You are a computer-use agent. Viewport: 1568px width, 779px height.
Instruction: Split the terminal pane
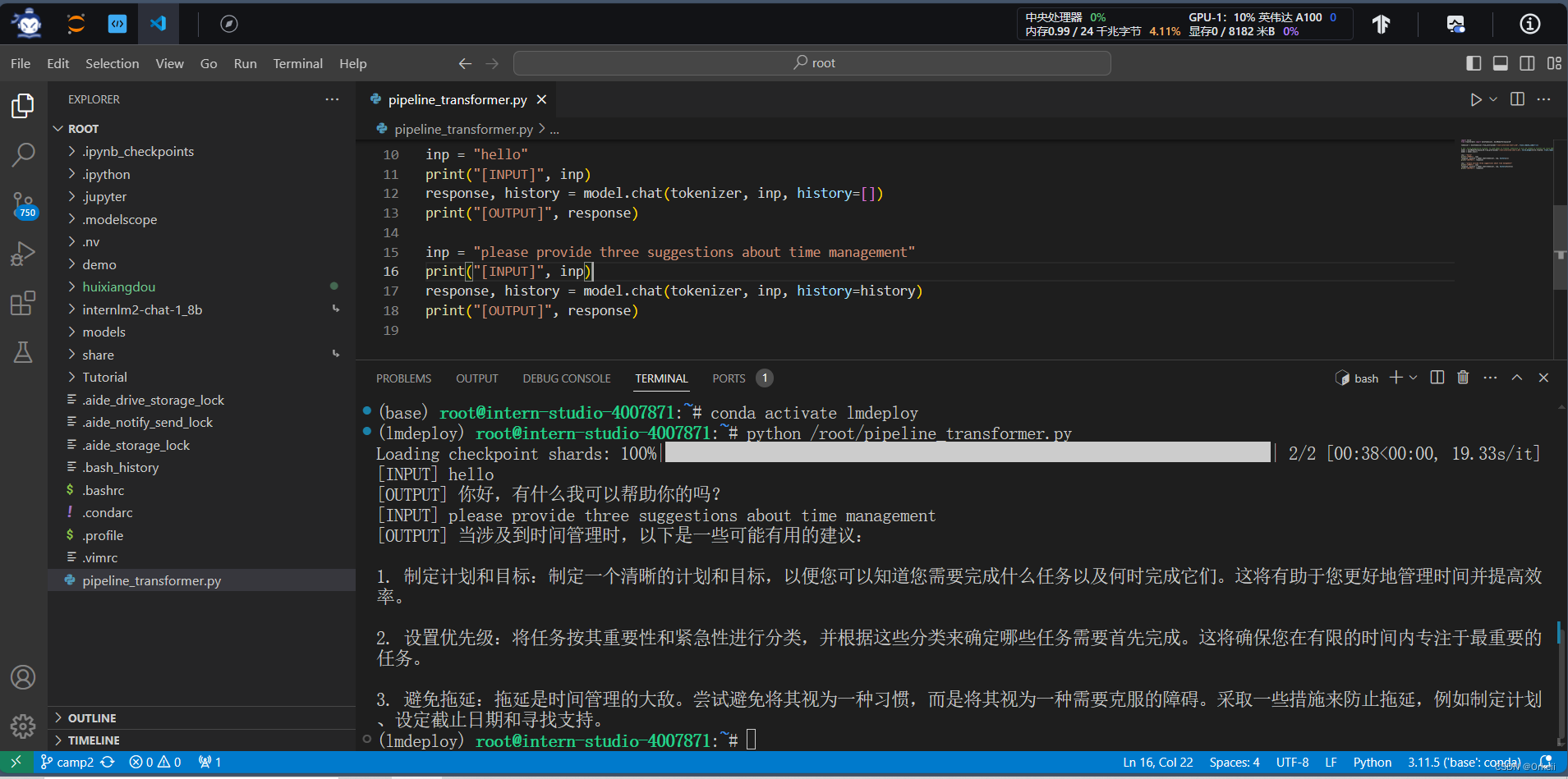(1436, 378)
